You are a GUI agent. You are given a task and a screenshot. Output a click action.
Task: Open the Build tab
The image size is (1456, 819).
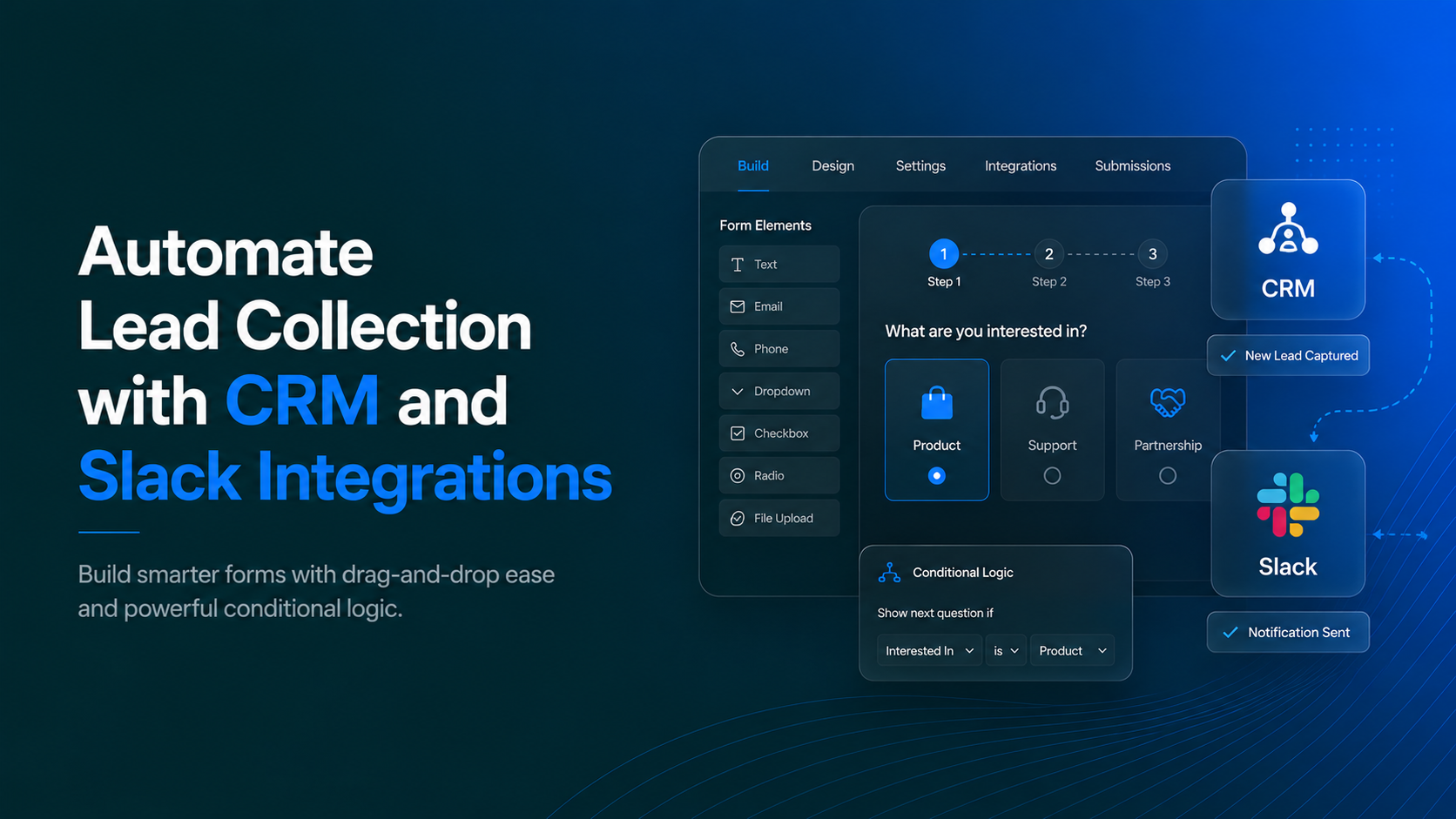tap(752, 165)
